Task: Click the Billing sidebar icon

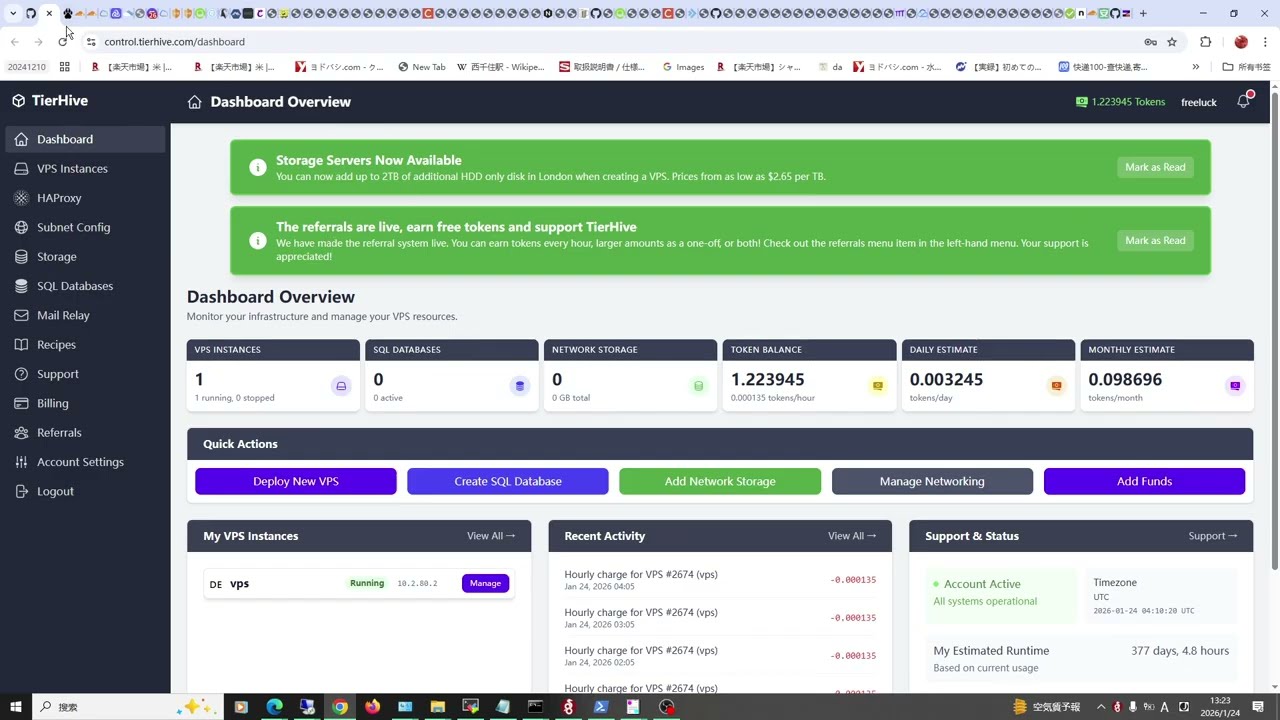Action: (x=21, y=403)
